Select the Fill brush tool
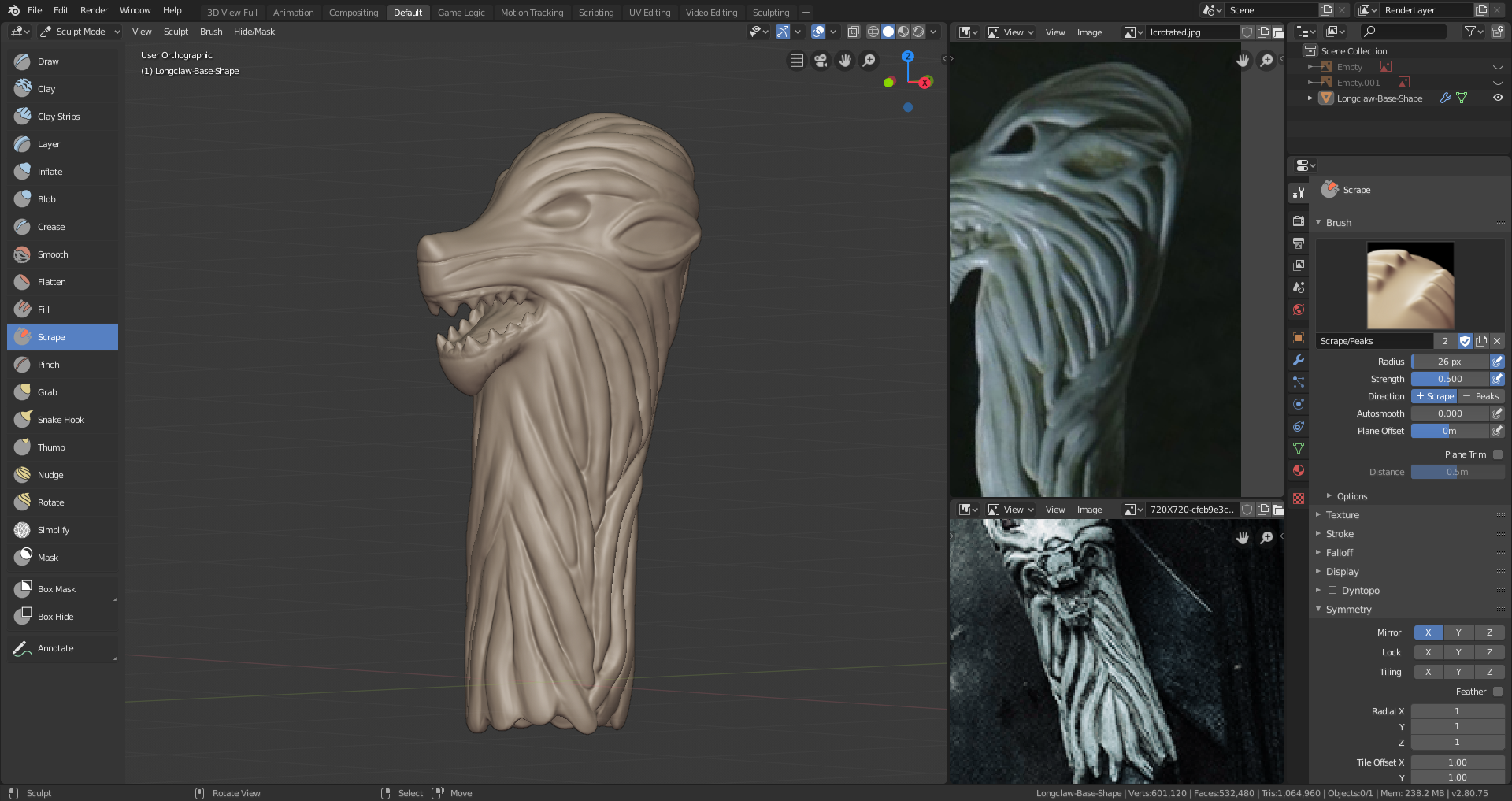The width and height of the screenshot is (1512, 801). click(x=62, y=310)
